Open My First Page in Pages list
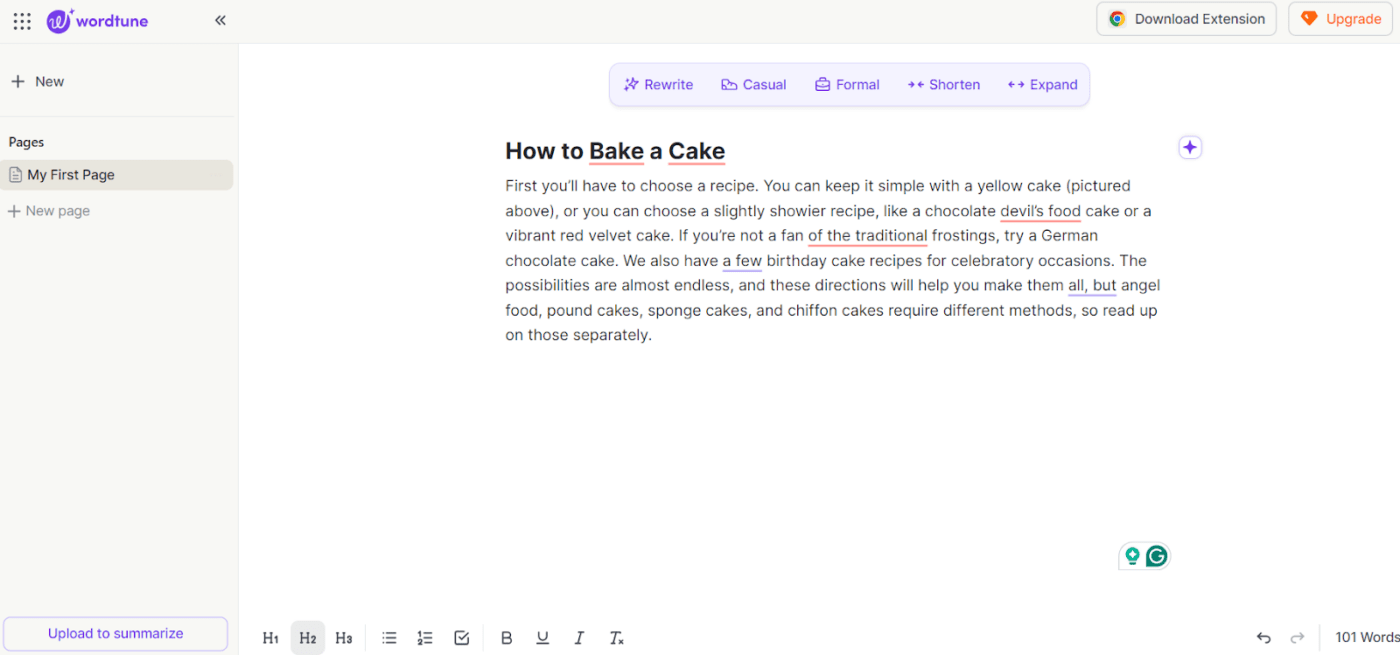This screenshot has width=1400, height=655. pos(117,175)
